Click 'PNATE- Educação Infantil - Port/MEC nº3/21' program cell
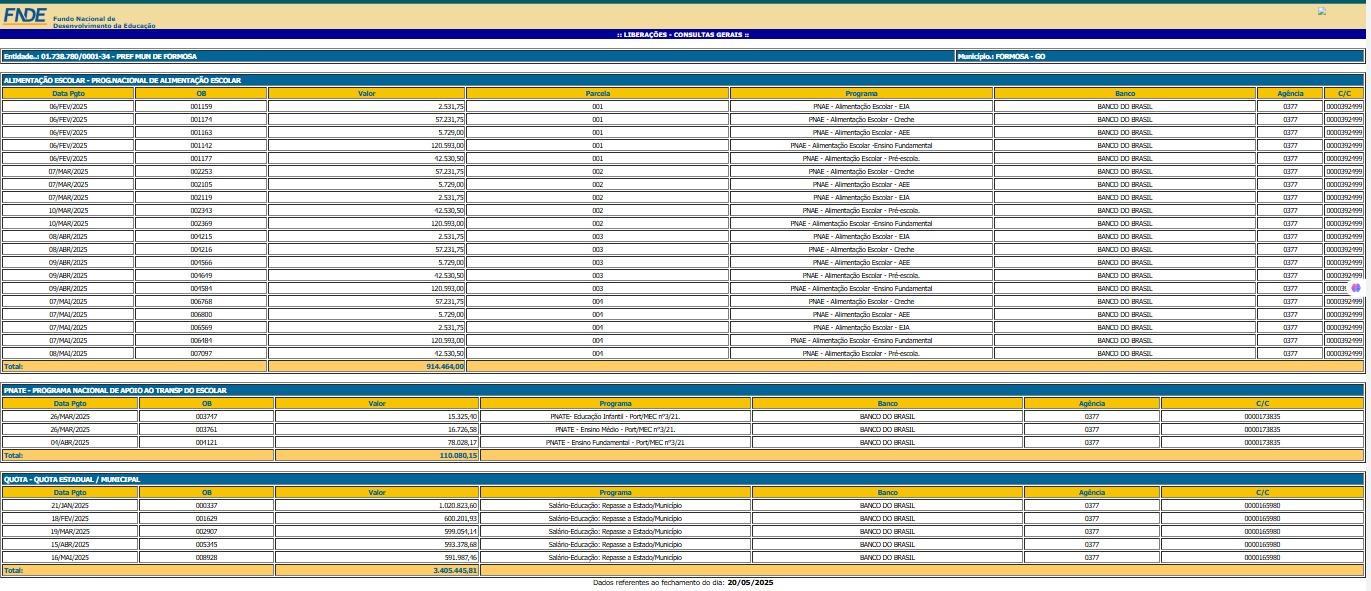 [x=615, y=416]
